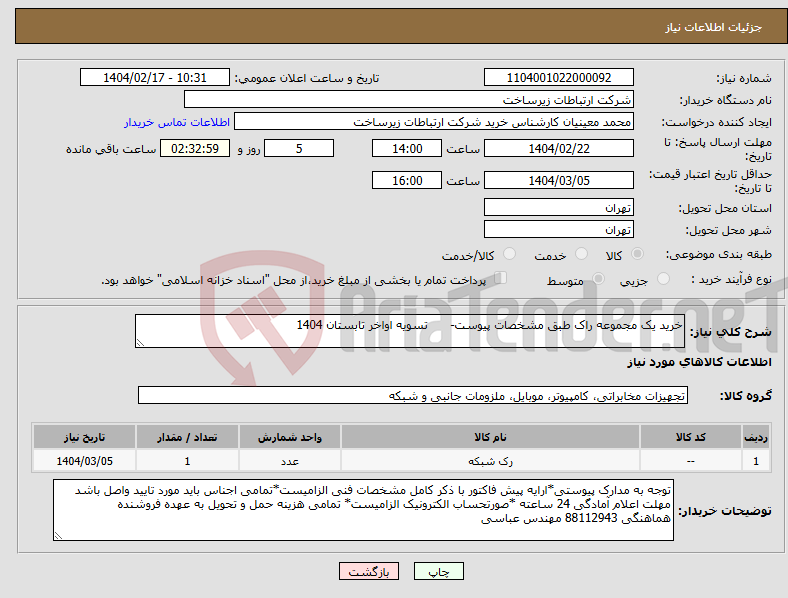Toggle the Islamic treasury bonds payment checkbox
788x598 pixels.
pos(501,278)
